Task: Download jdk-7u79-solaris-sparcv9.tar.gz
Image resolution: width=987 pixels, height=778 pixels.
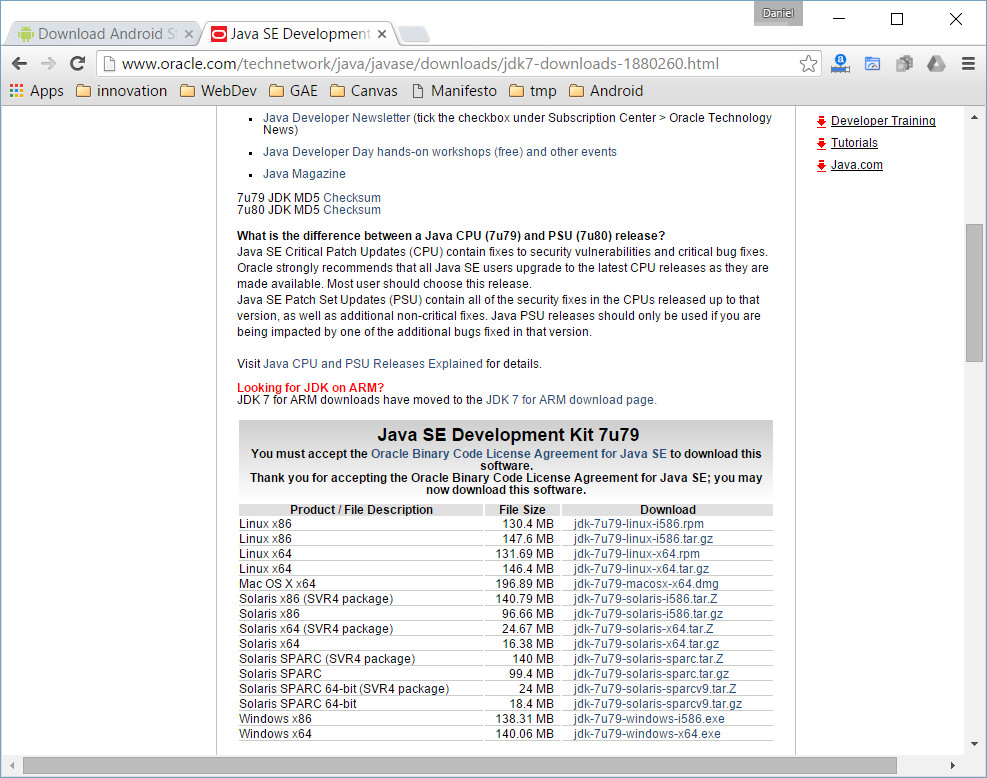Action: click(658, 704)
